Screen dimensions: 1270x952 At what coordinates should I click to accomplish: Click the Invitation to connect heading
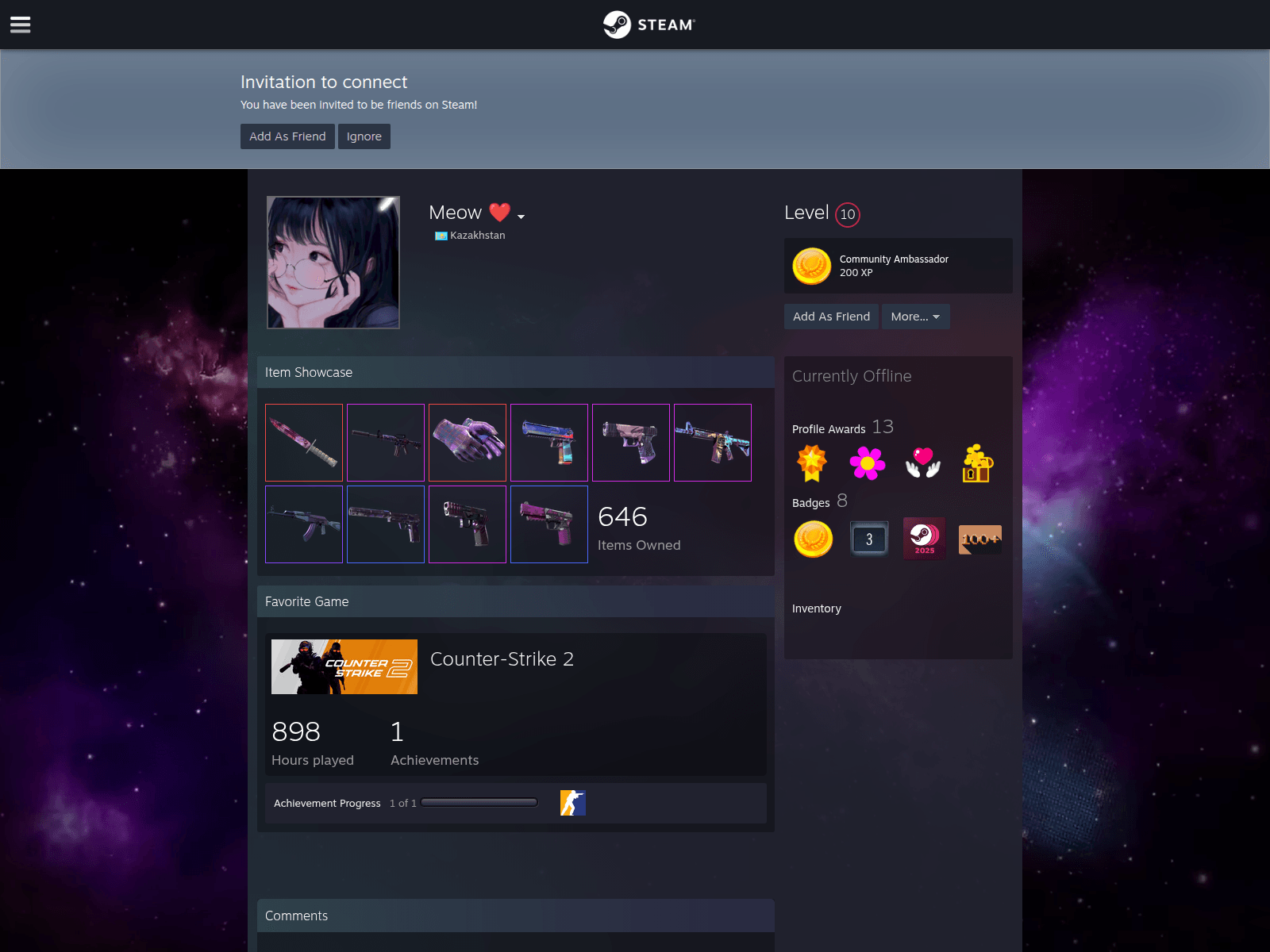pos(324,83)
